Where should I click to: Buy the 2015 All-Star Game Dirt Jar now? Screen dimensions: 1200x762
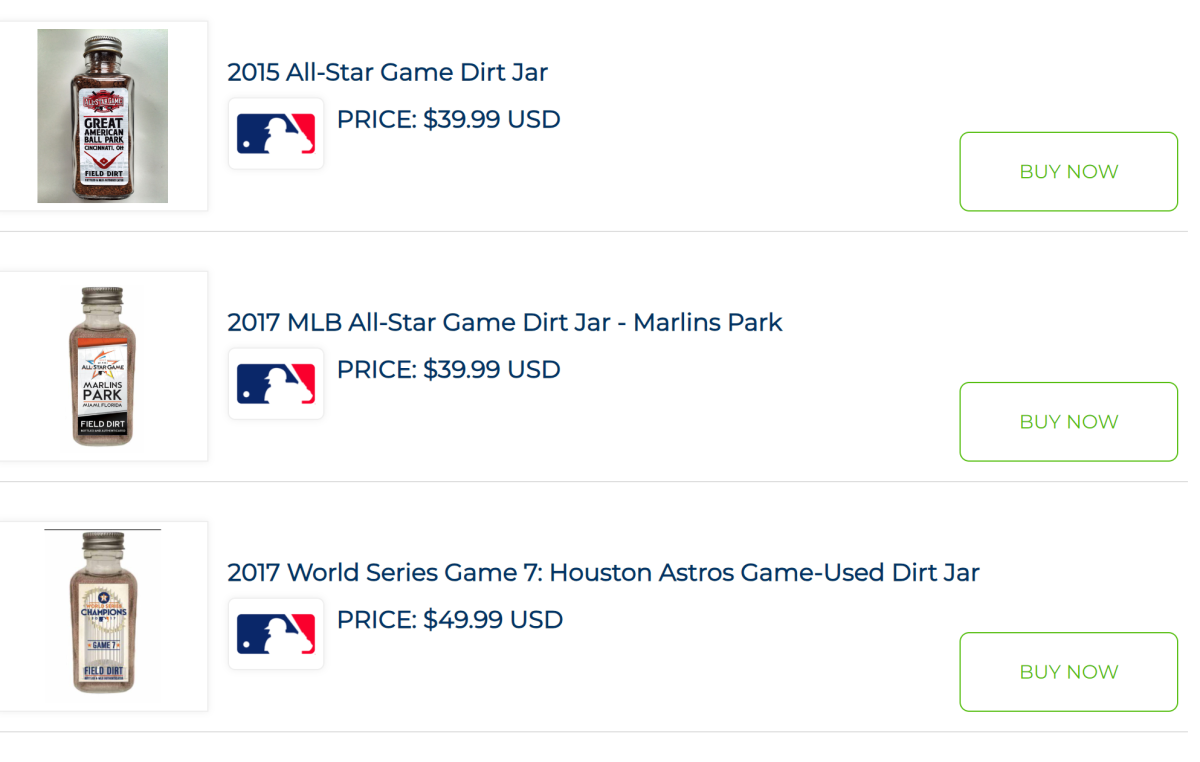point(1068,171)
